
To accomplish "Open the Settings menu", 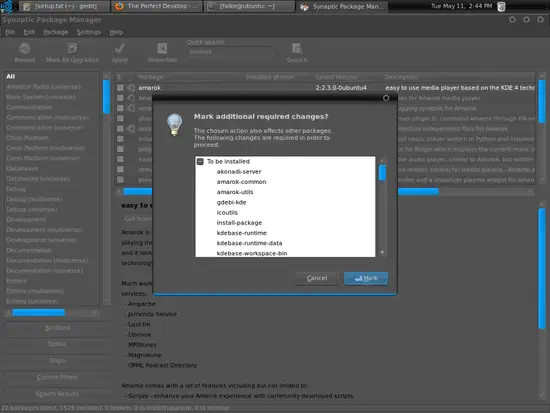I will [x=89, y=32].
